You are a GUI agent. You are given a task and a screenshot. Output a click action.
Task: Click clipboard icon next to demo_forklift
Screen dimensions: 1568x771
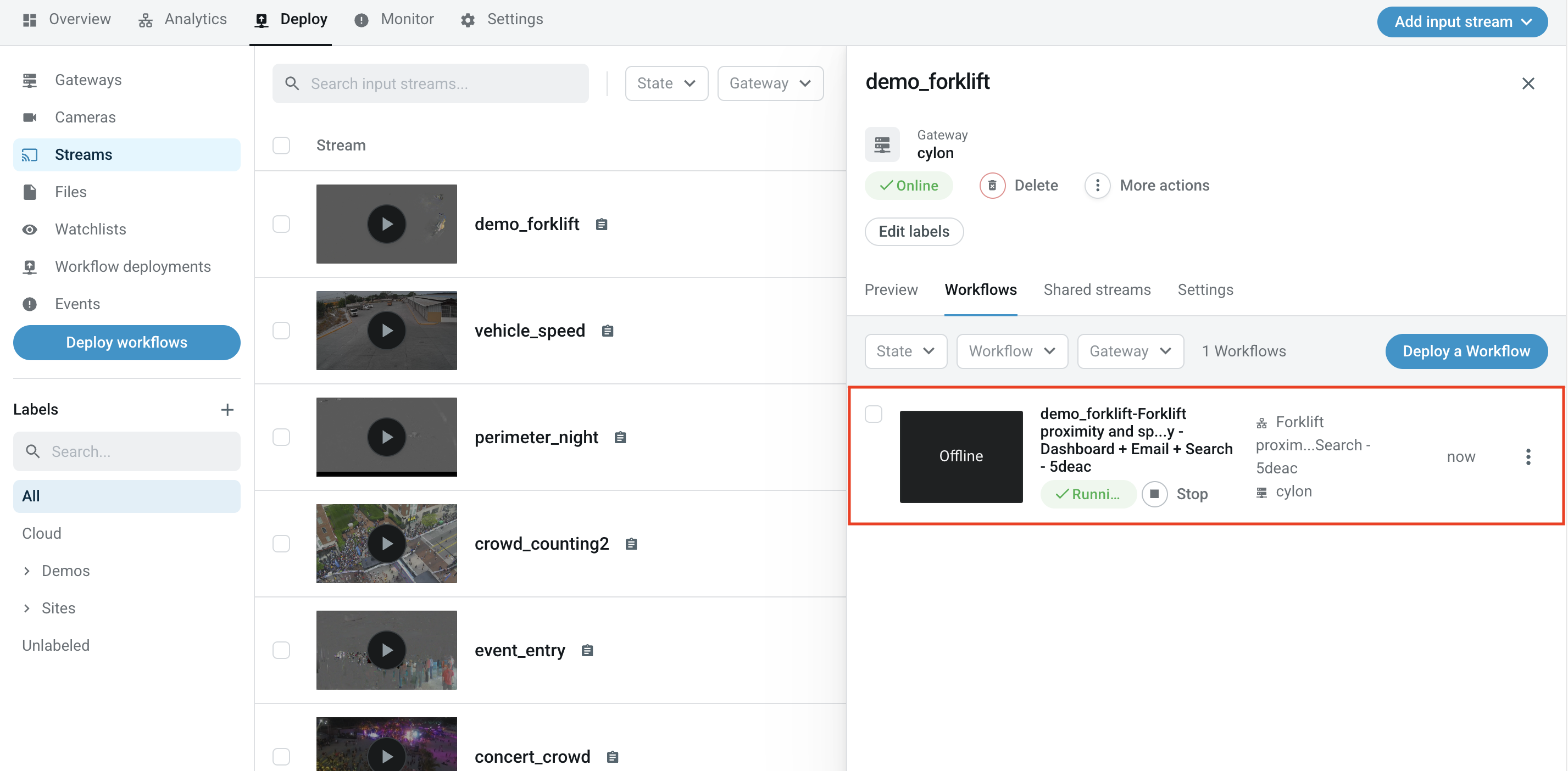coord(602,225)
